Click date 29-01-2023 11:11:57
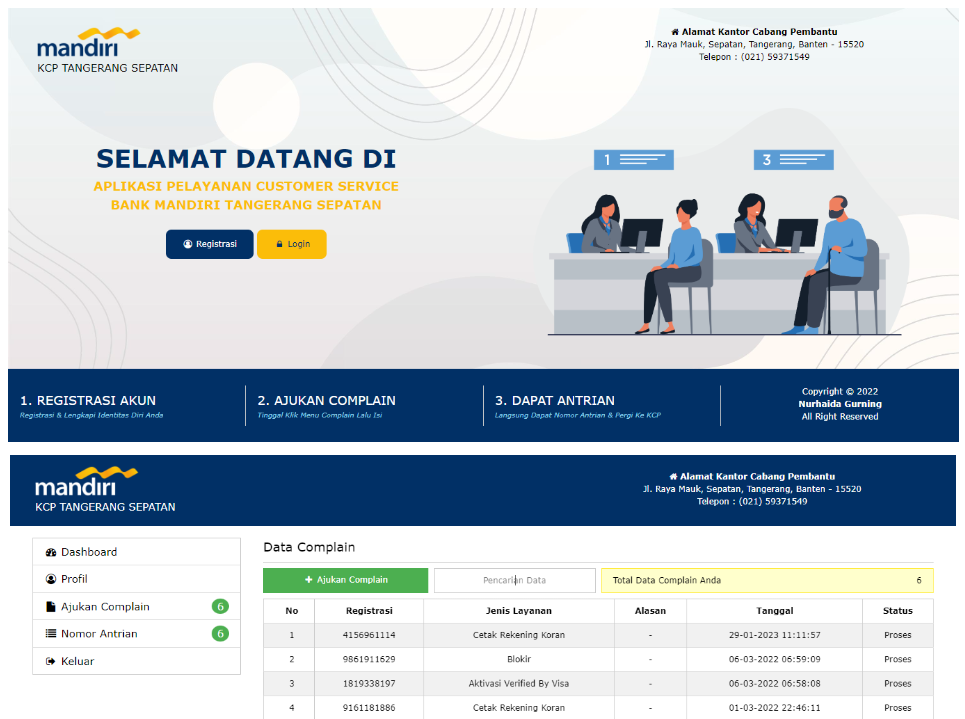The image size is (965, 719). pos(775,635)
